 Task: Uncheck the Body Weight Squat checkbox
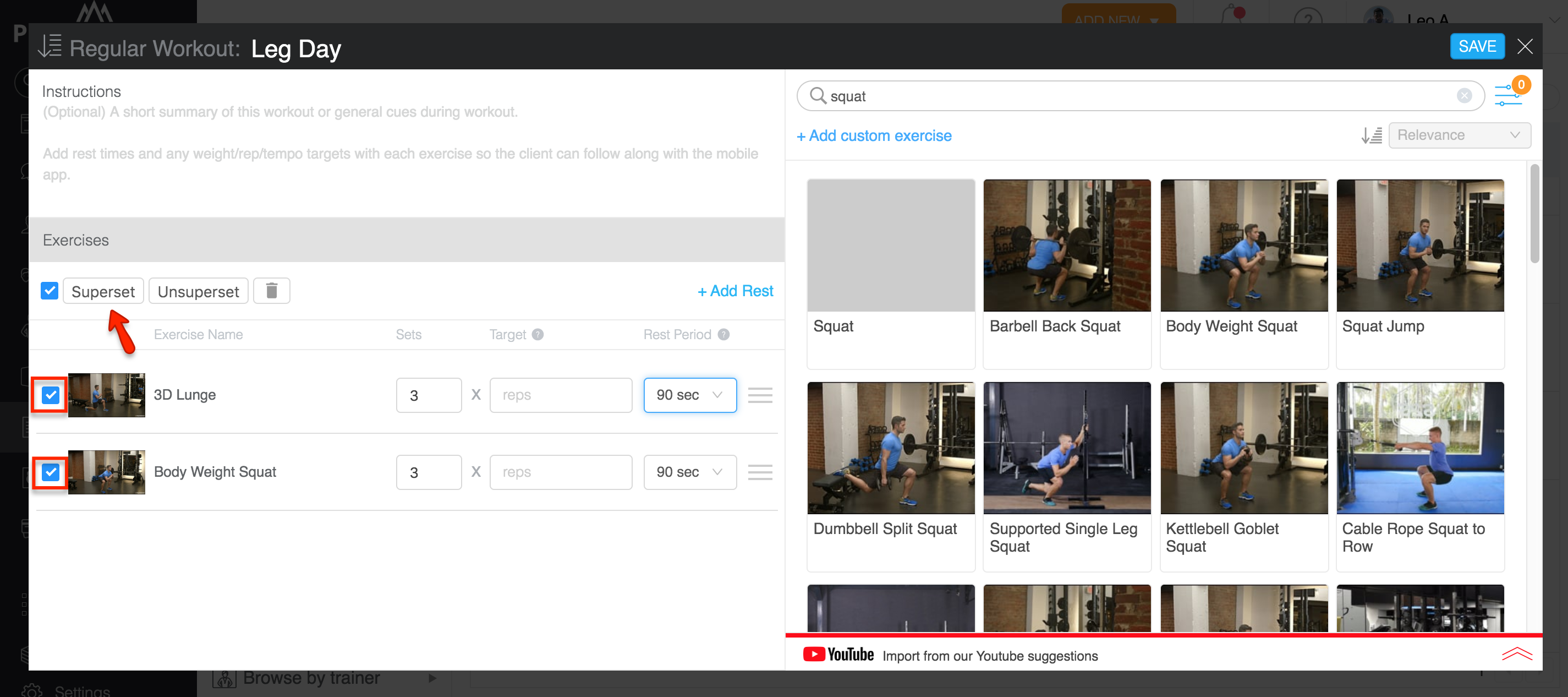coord(51,472)
